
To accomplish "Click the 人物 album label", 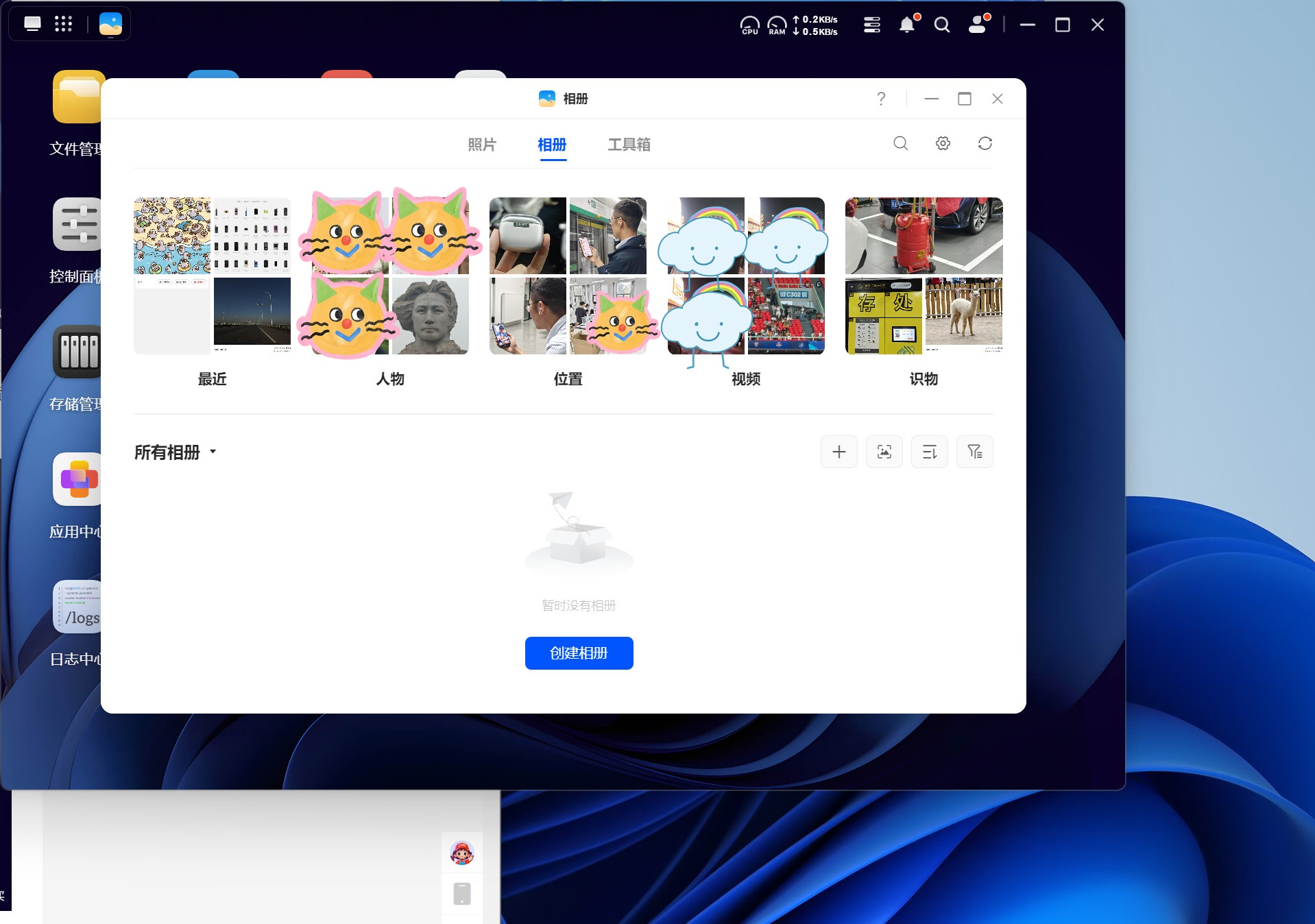I will coord(390,379).
